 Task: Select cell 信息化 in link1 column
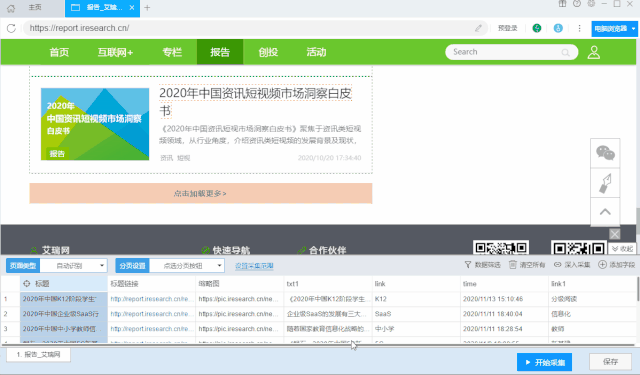(593, 314)
